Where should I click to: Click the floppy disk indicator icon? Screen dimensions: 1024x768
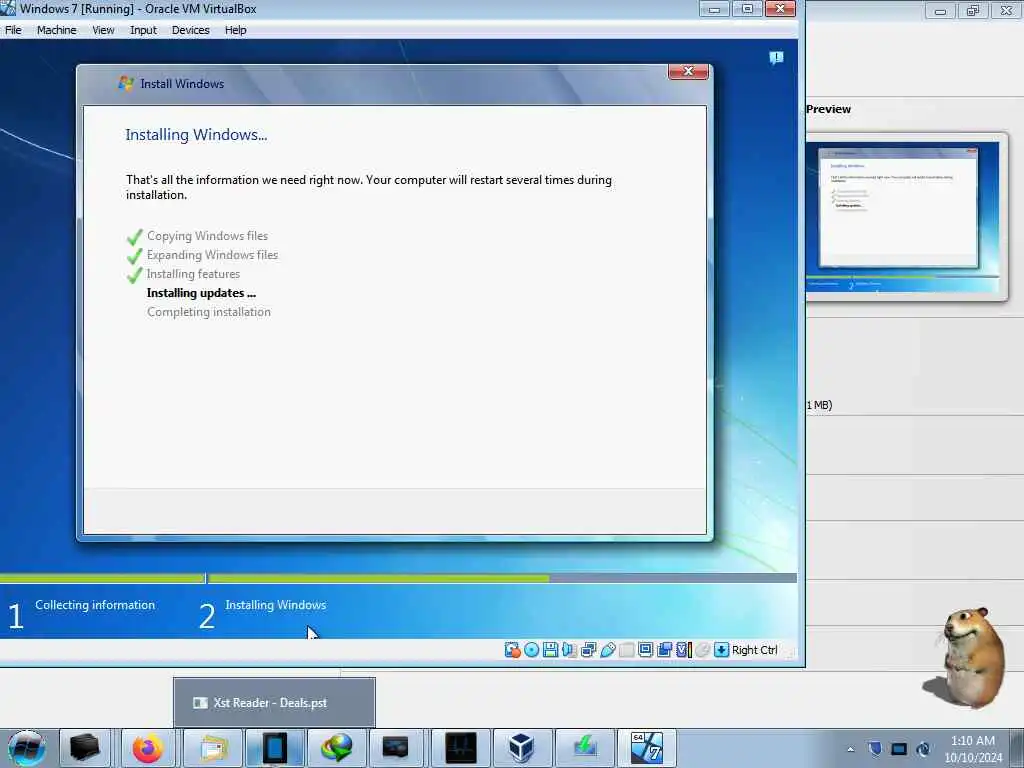551,650
